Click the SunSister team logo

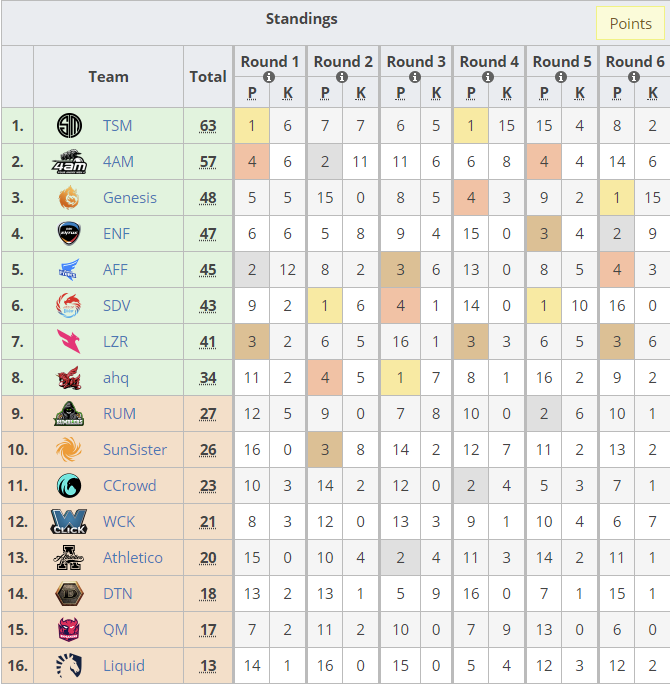click(69, 450)
